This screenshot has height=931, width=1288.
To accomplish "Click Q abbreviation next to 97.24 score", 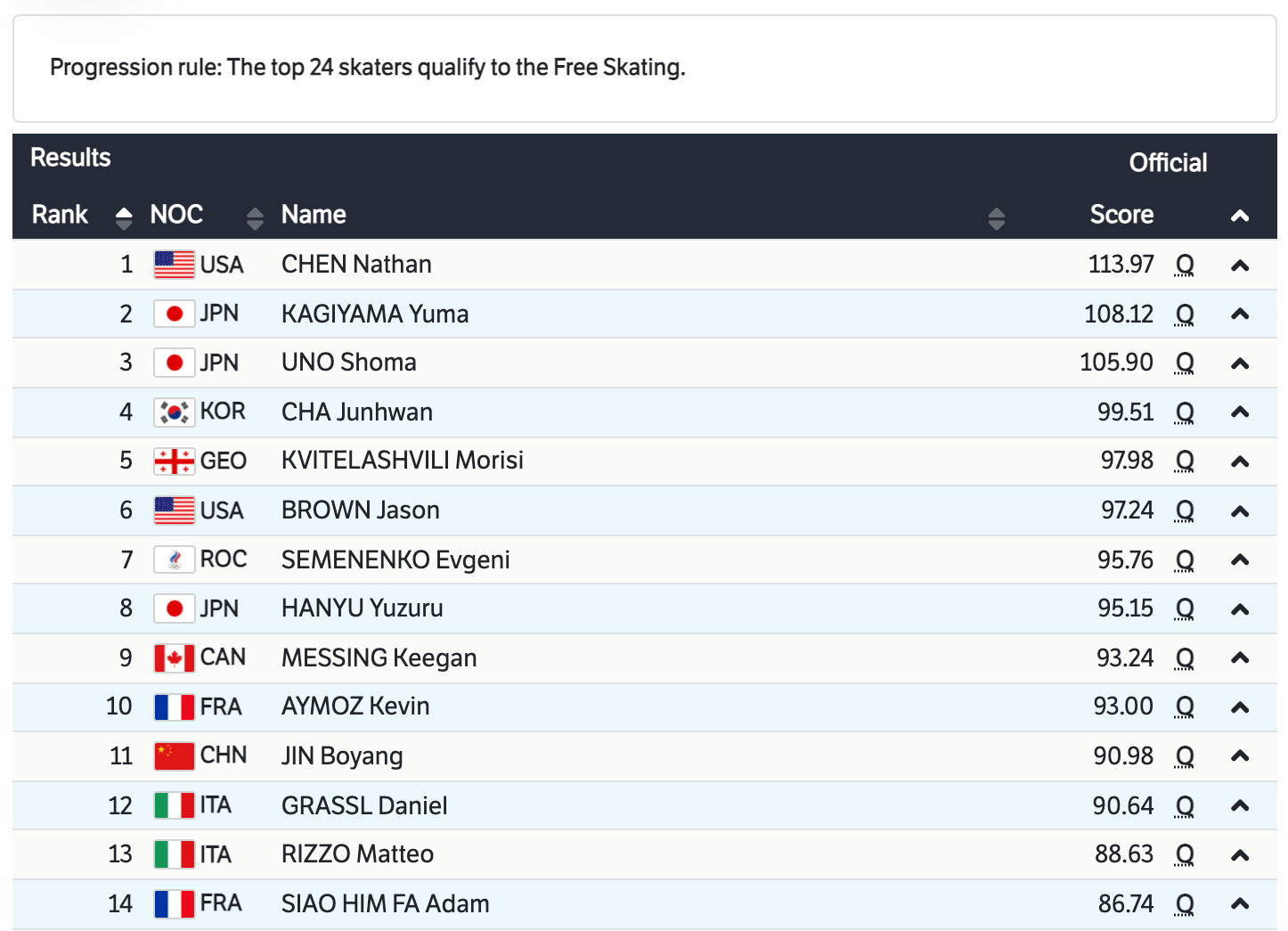I will pyautogui.click(x=1184, y=510).
